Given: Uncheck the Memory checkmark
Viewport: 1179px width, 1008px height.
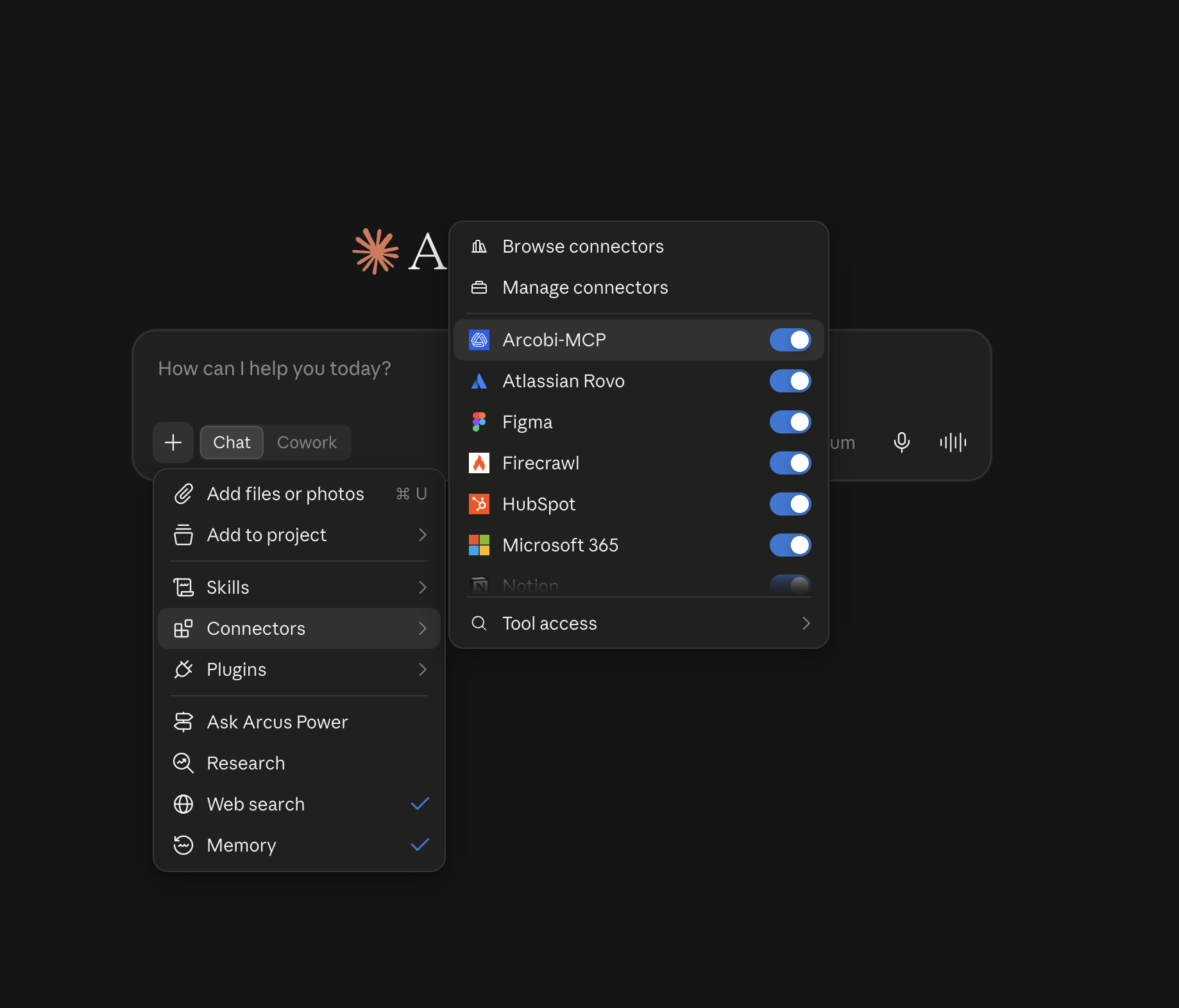Looking at the screenshot, I should coord(420,844).
